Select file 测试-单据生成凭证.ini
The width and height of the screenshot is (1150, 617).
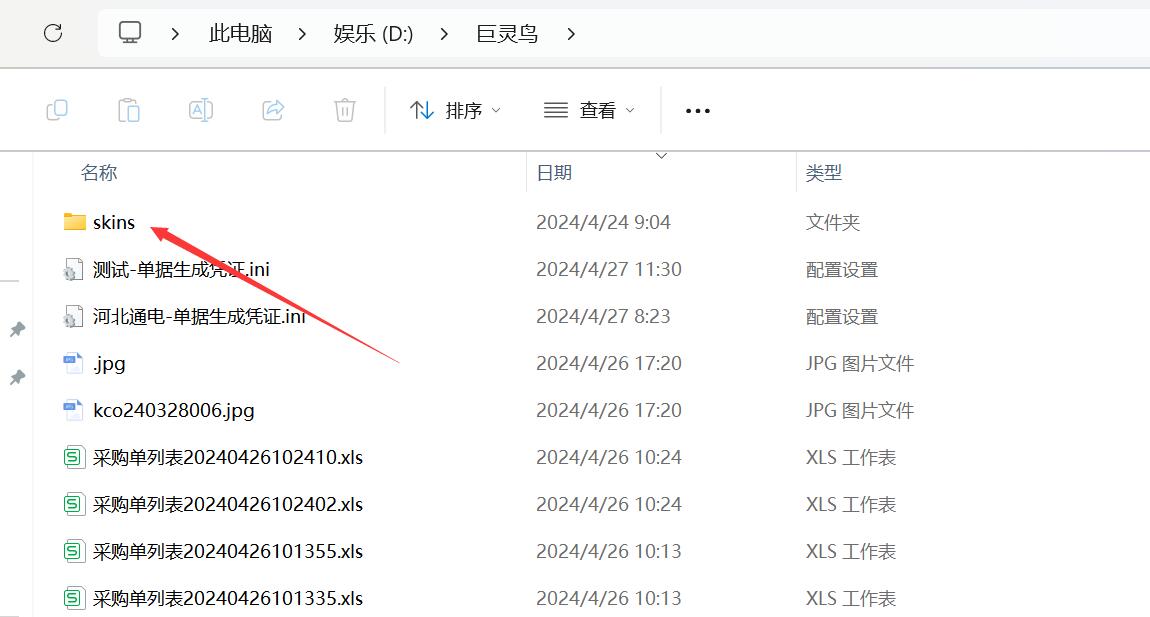181,269
